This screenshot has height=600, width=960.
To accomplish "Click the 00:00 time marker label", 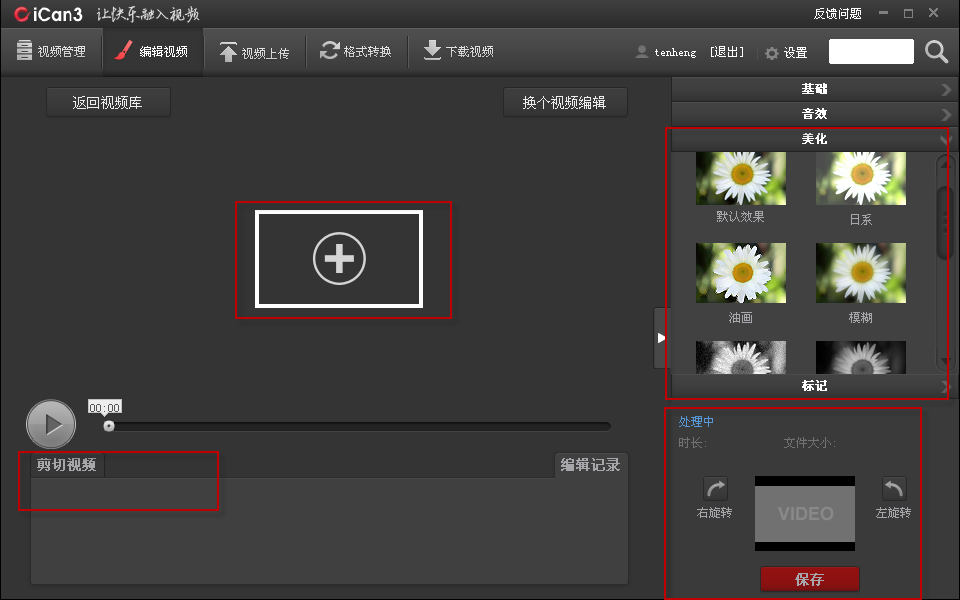I will coord(105,408).
